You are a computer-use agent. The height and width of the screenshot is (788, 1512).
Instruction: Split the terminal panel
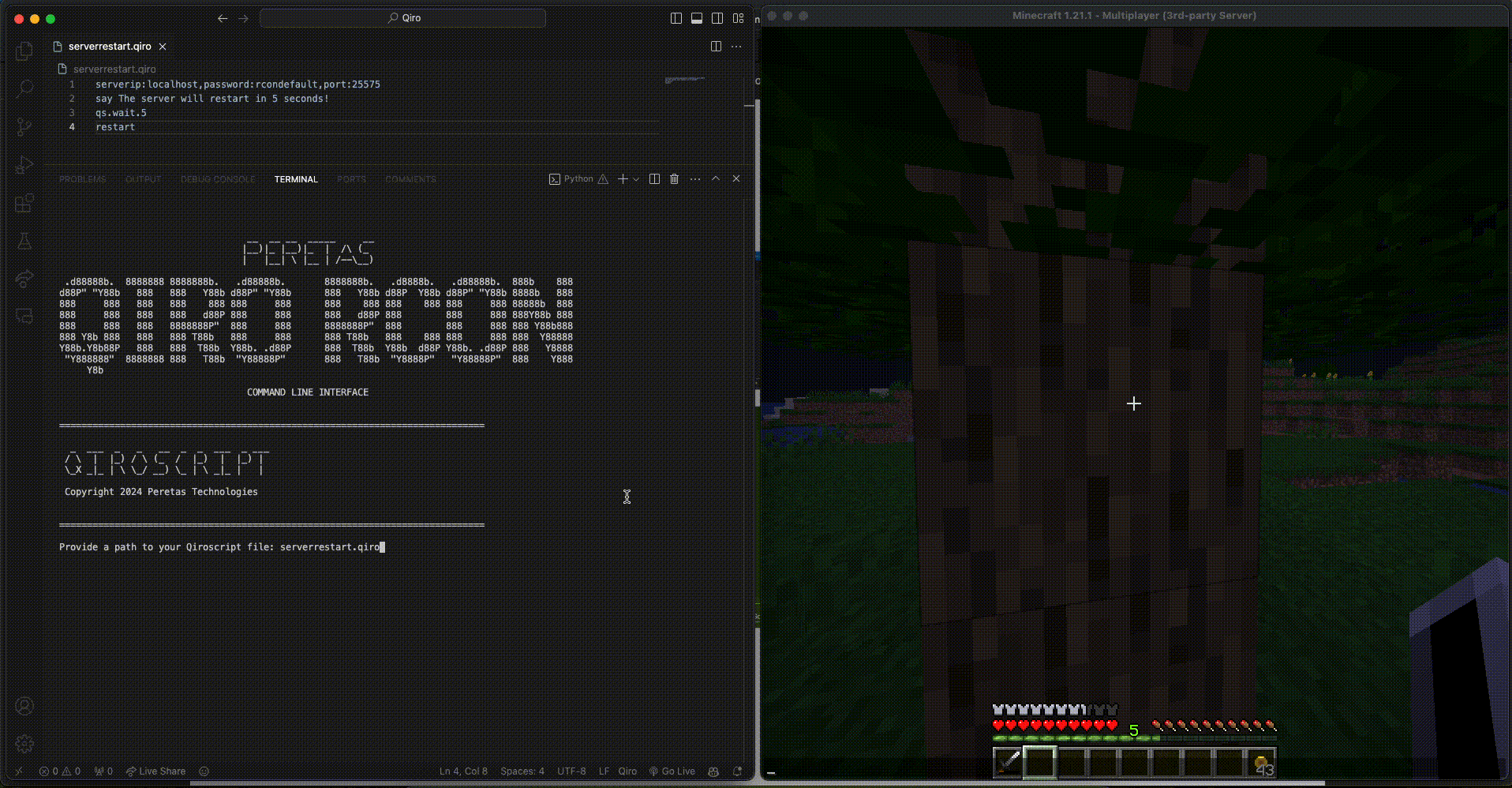click(654, 179)
